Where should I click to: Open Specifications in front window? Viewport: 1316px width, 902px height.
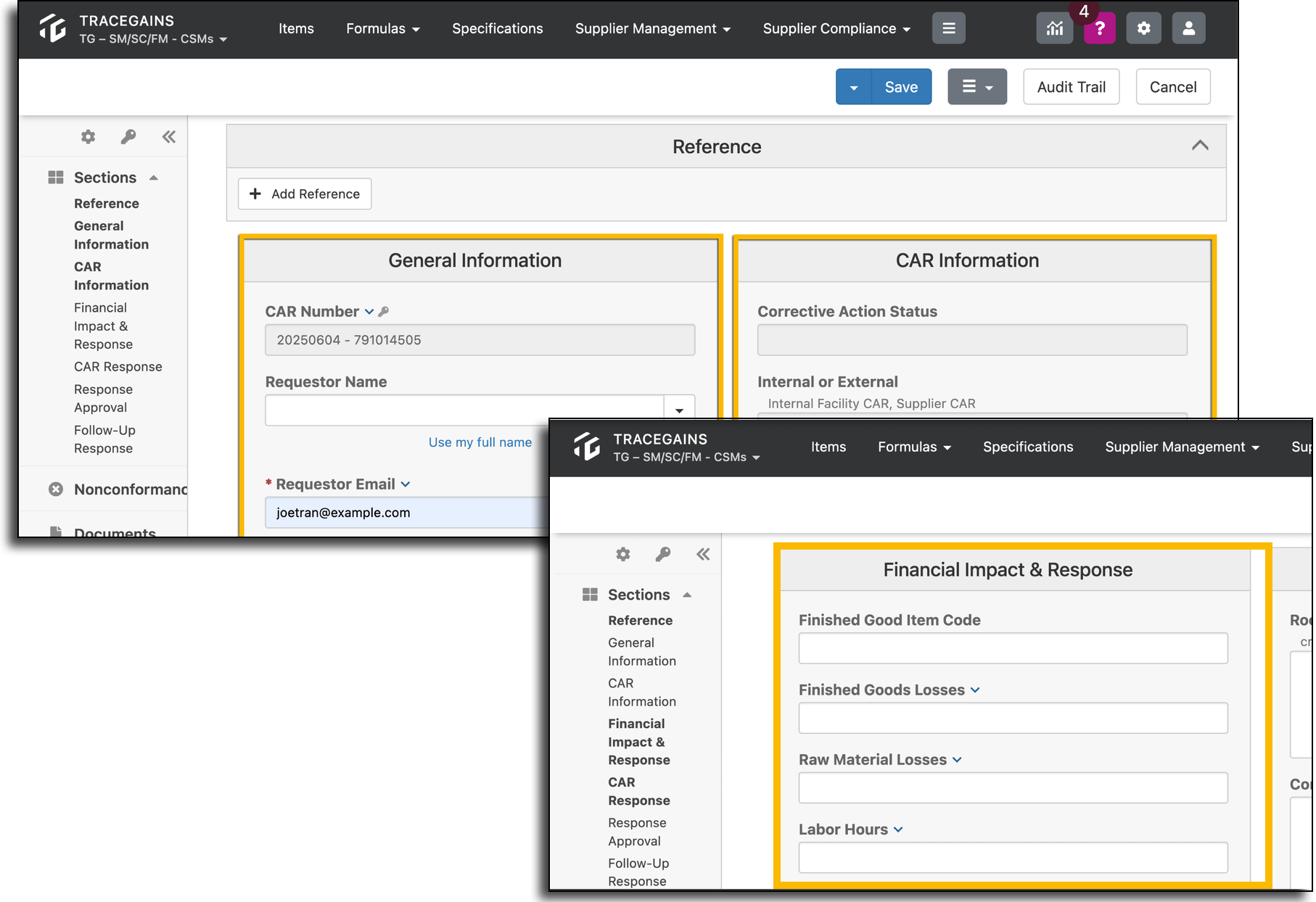[x=1028, y=447]
